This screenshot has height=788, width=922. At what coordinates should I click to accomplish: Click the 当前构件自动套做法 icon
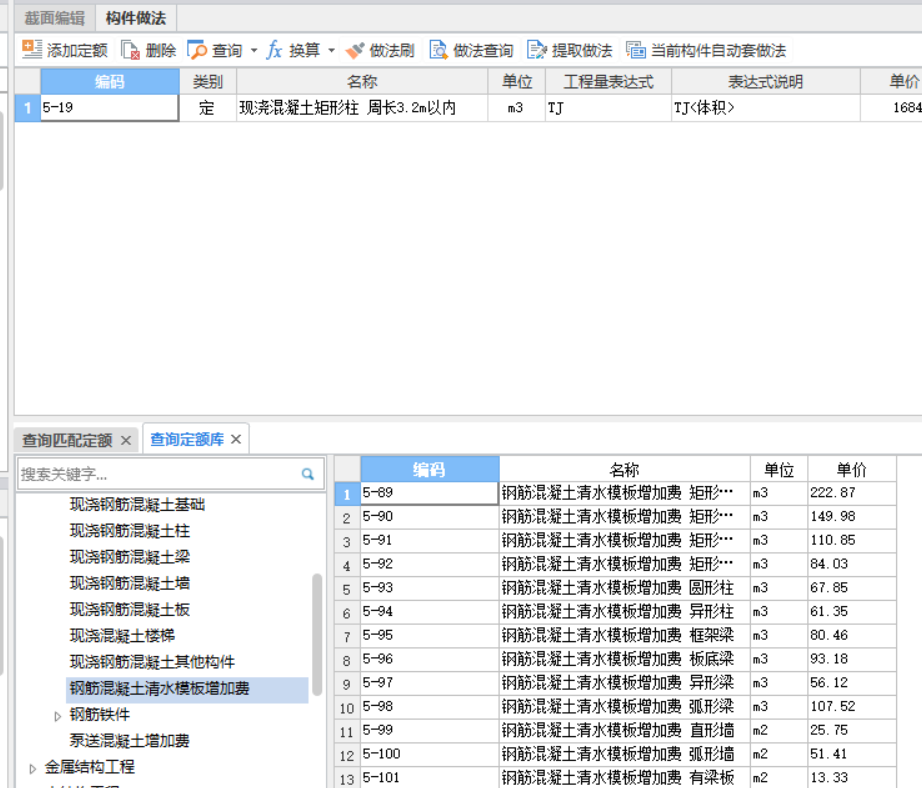tap(636, 51)
